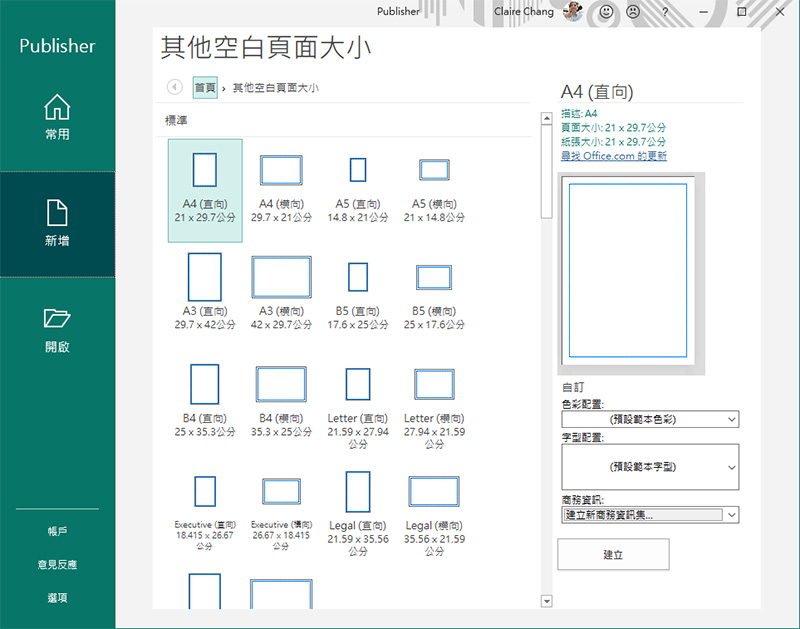Click the 其他空白頁面大小 breadcrumb text
The width and height of the screenshot is (800, 629).
coord(276,88)
